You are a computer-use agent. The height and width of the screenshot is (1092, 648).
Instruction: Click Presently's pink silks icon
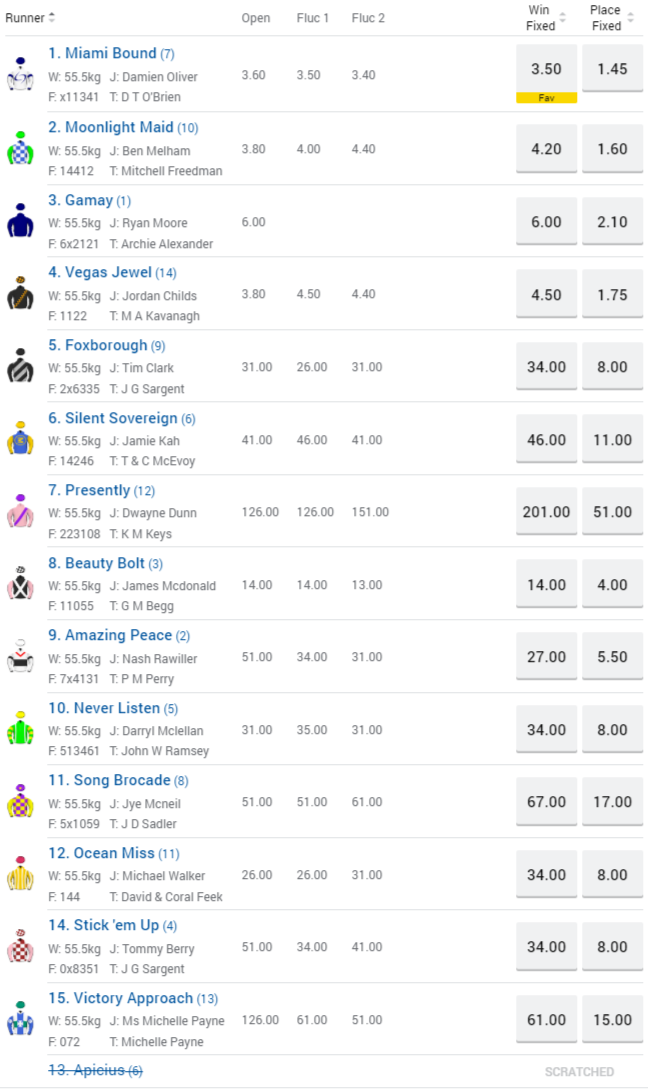pos(20,511)
